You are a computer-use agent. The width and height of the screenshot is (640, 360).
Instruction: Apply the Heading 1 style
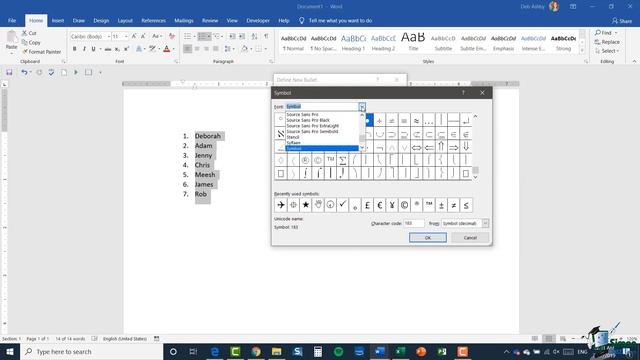click(x=353, y=42)
